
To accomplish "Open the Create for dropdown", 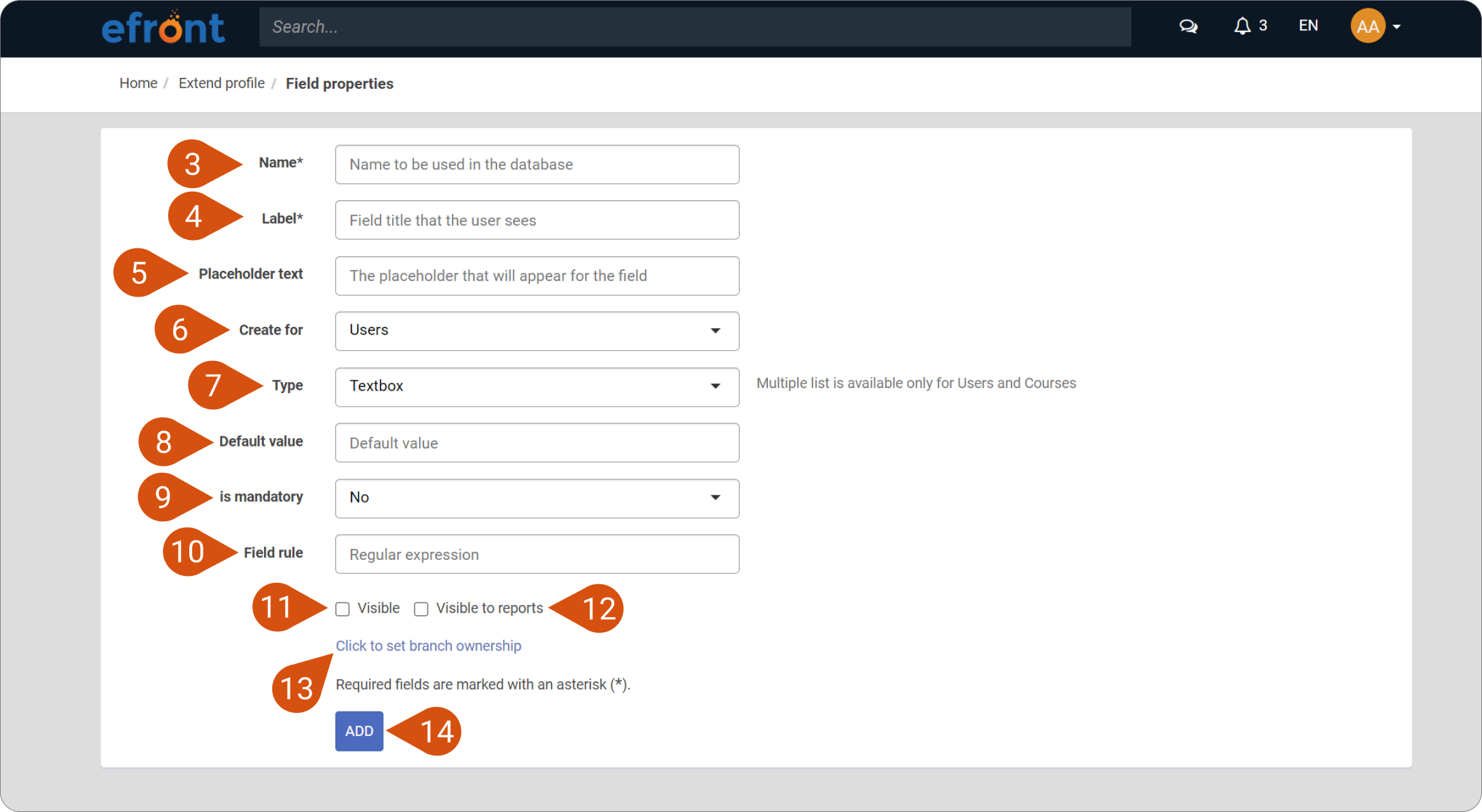I will coord(537,331).
